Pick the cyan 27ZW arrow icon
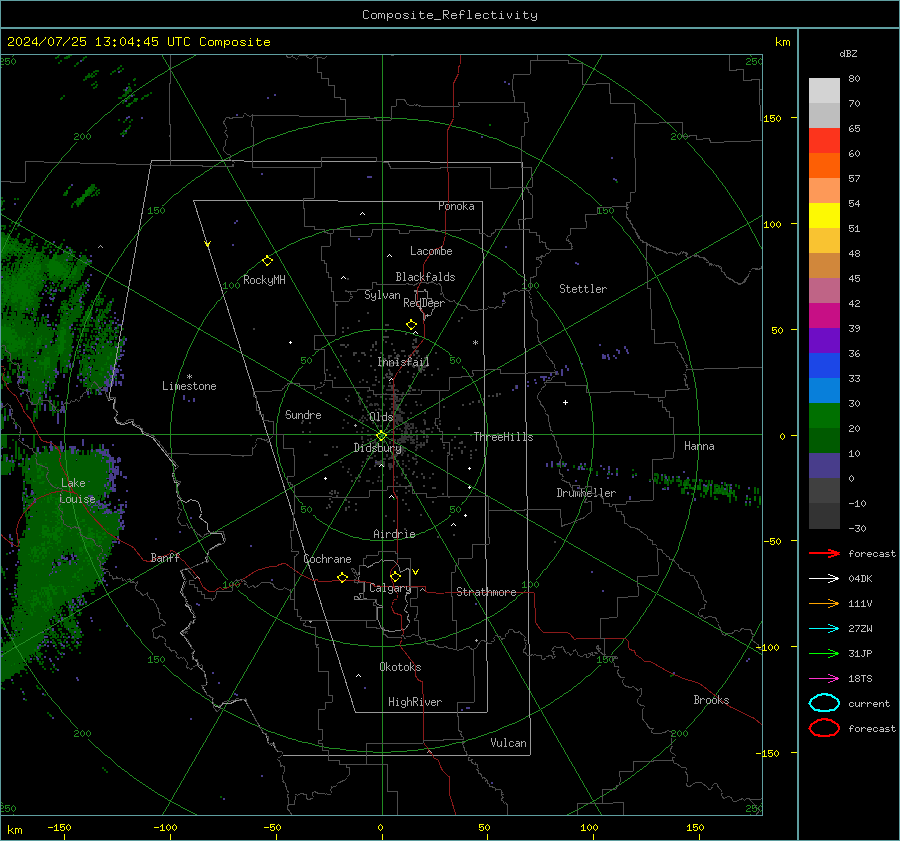This screenshot has height=841, width=900. (824, 629)
